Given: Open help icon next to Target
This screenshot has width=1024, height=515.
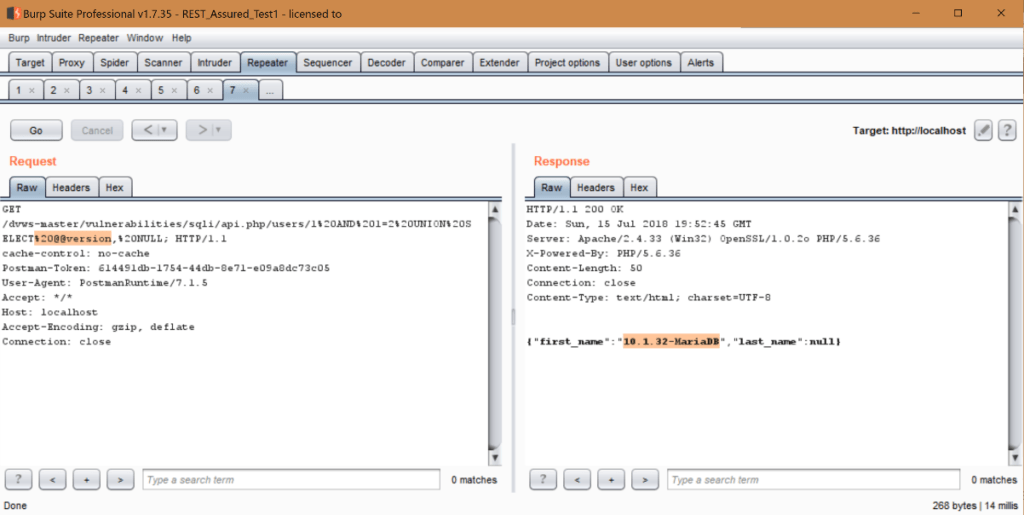Looking at the screenshot, I should pos(1007,130).
